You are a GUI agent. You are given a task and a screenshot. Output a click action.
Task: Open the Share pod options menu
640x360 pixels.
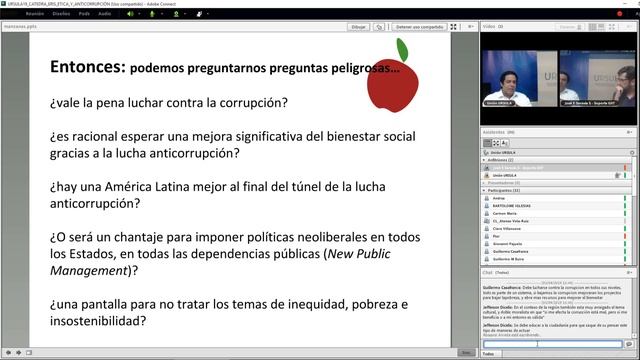[471, 27]
